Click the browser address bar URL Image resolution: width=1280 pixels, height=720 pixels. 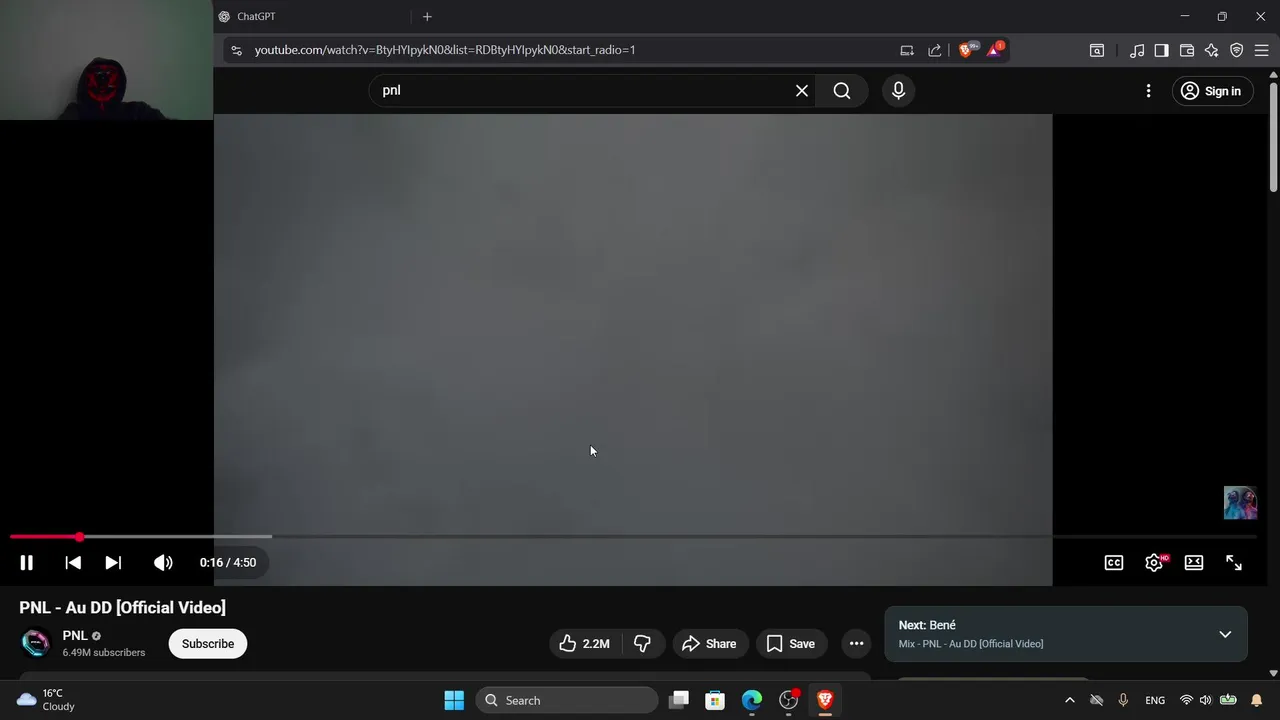(x=445, y=50)
